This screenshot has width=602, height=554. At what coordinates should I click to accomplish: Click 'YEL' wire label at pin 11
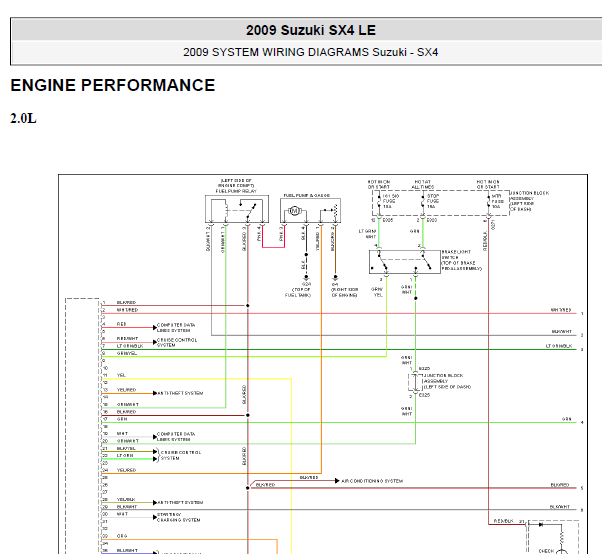coord(121,375)
